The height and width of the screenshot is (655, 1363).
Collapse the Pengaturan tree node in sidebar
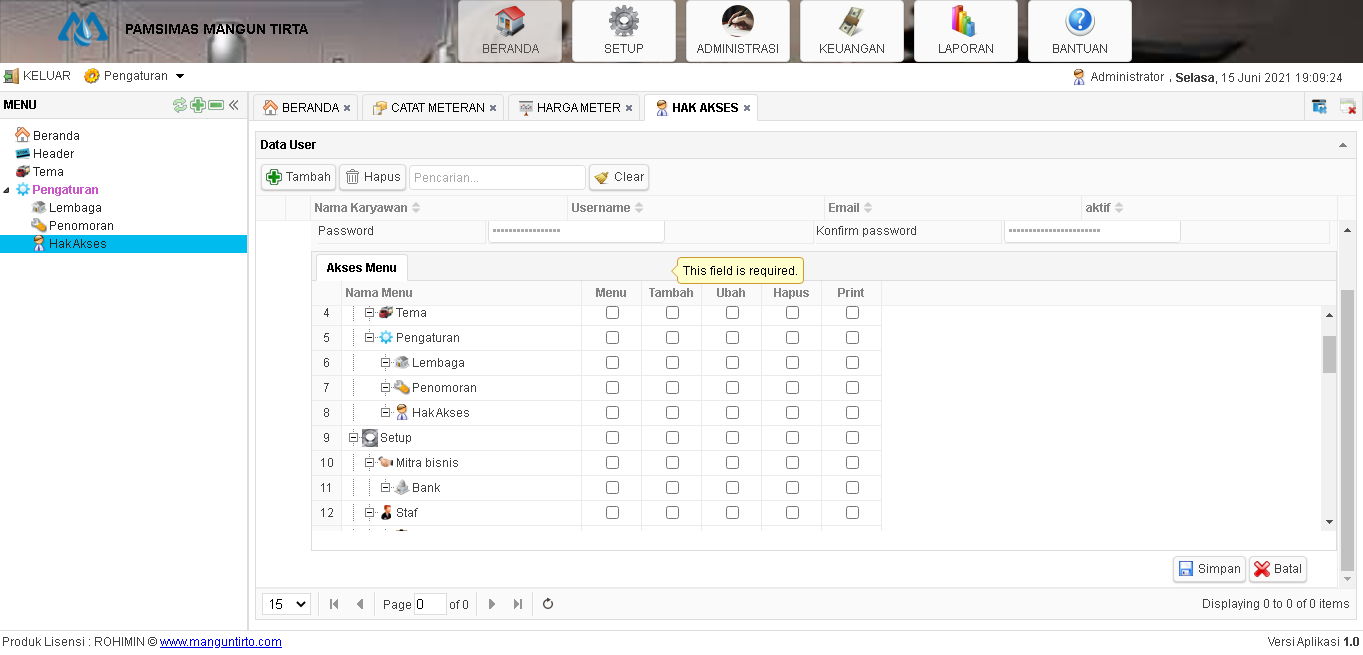click(x=8, y=190)
